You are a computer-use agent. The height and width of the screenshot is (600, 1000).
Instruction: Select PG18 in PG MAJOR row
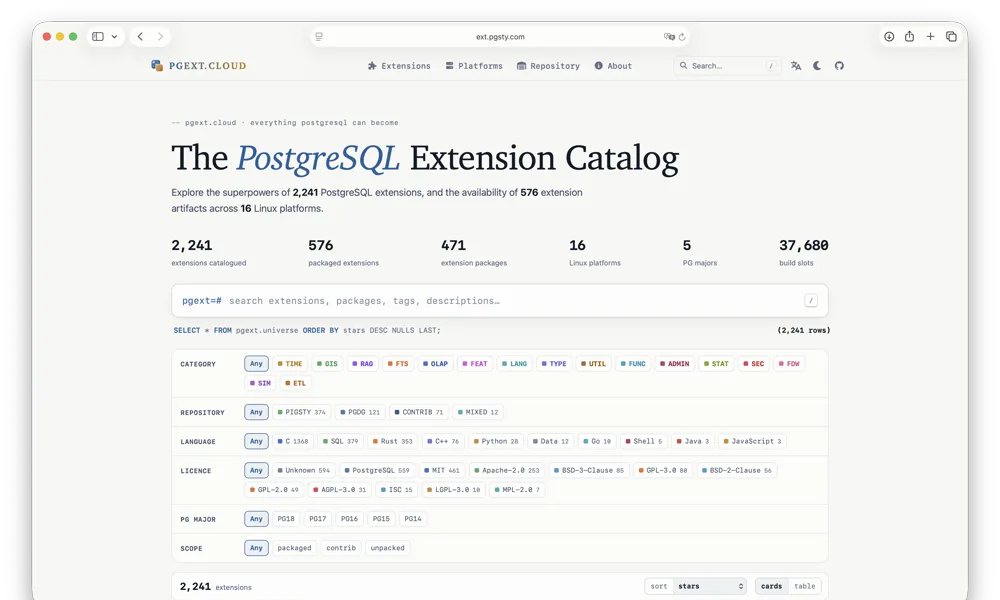[x=286, y=518]
